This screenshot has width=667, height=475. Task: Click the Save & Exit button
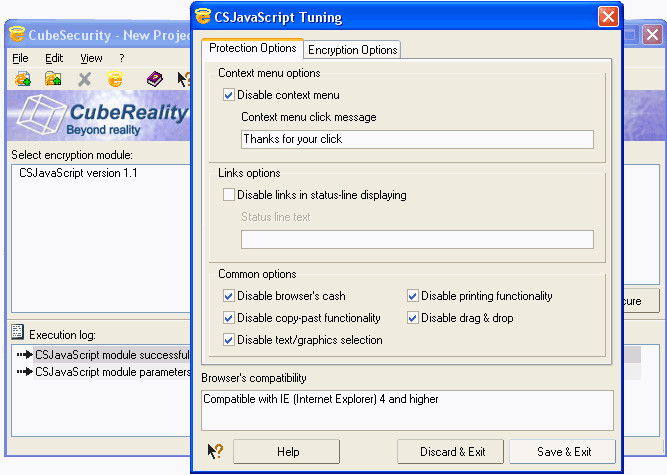[x=562, y=452]
